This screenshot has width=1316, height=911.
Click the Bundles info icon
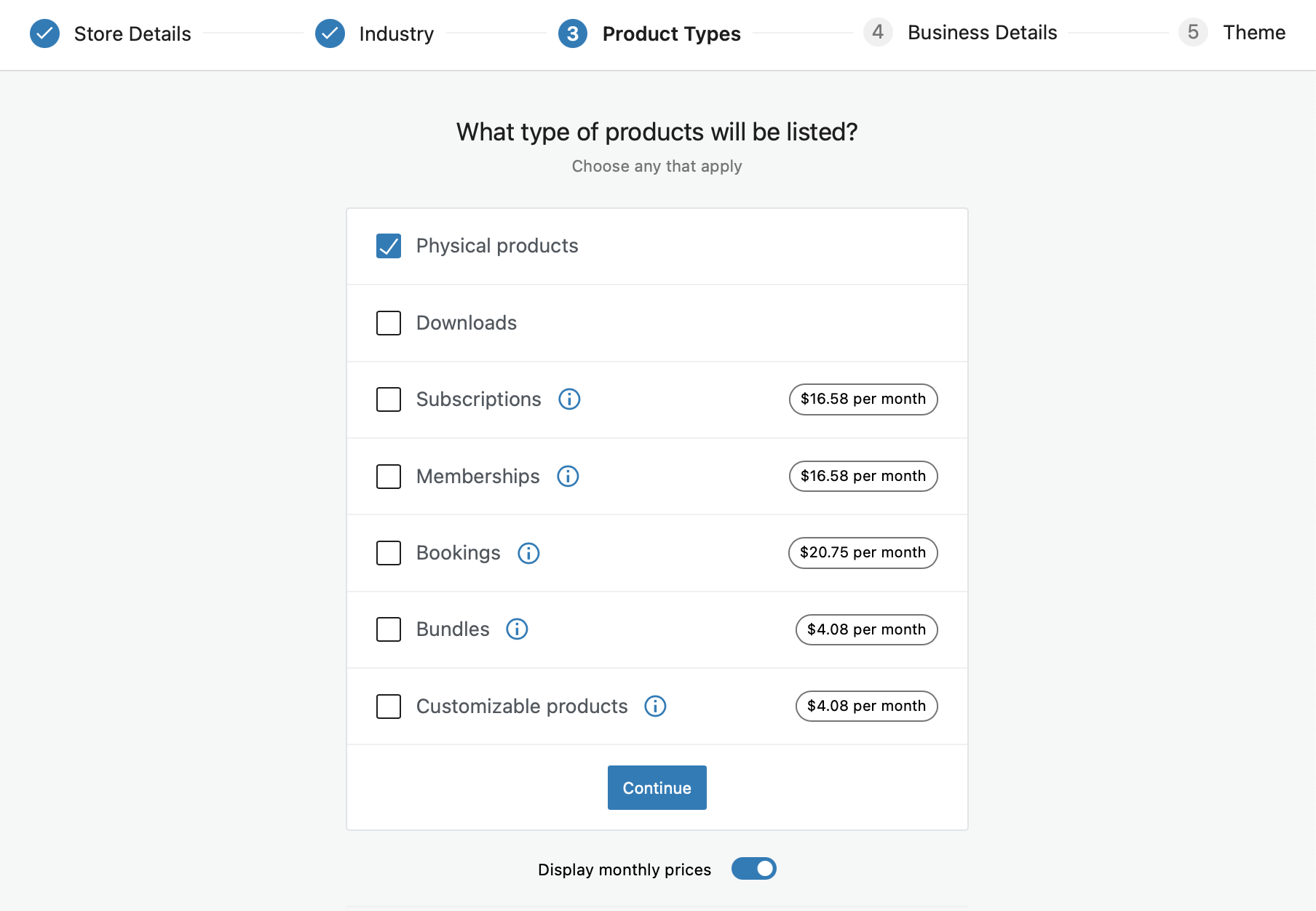coord(517,629)
